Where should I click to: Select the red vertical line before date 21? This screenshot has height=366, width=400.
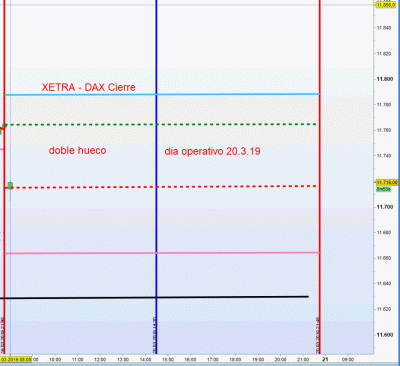320,177
